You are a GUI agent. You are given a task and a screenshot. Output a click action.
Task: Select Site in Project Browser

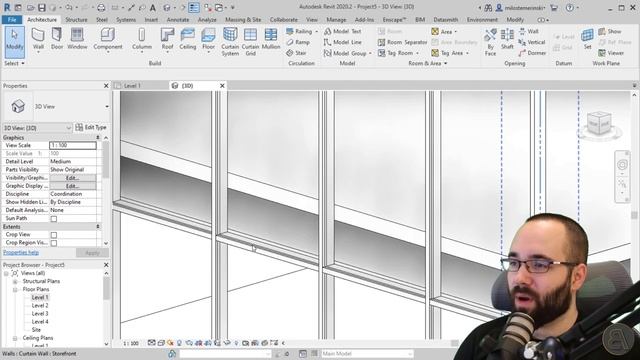point(36,330)
